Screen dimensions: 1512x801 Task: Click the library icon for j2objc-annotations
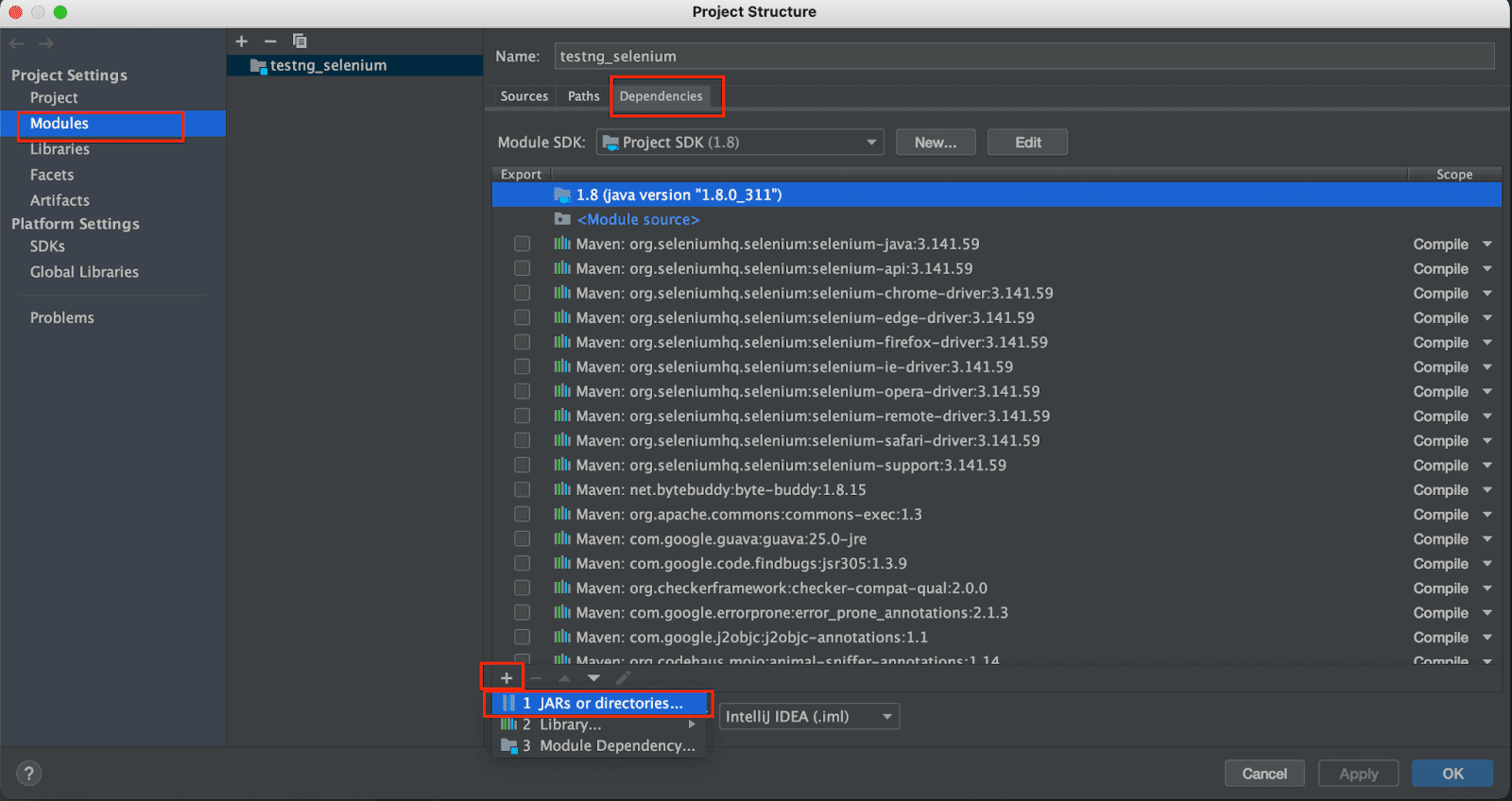tap(562, 637)
